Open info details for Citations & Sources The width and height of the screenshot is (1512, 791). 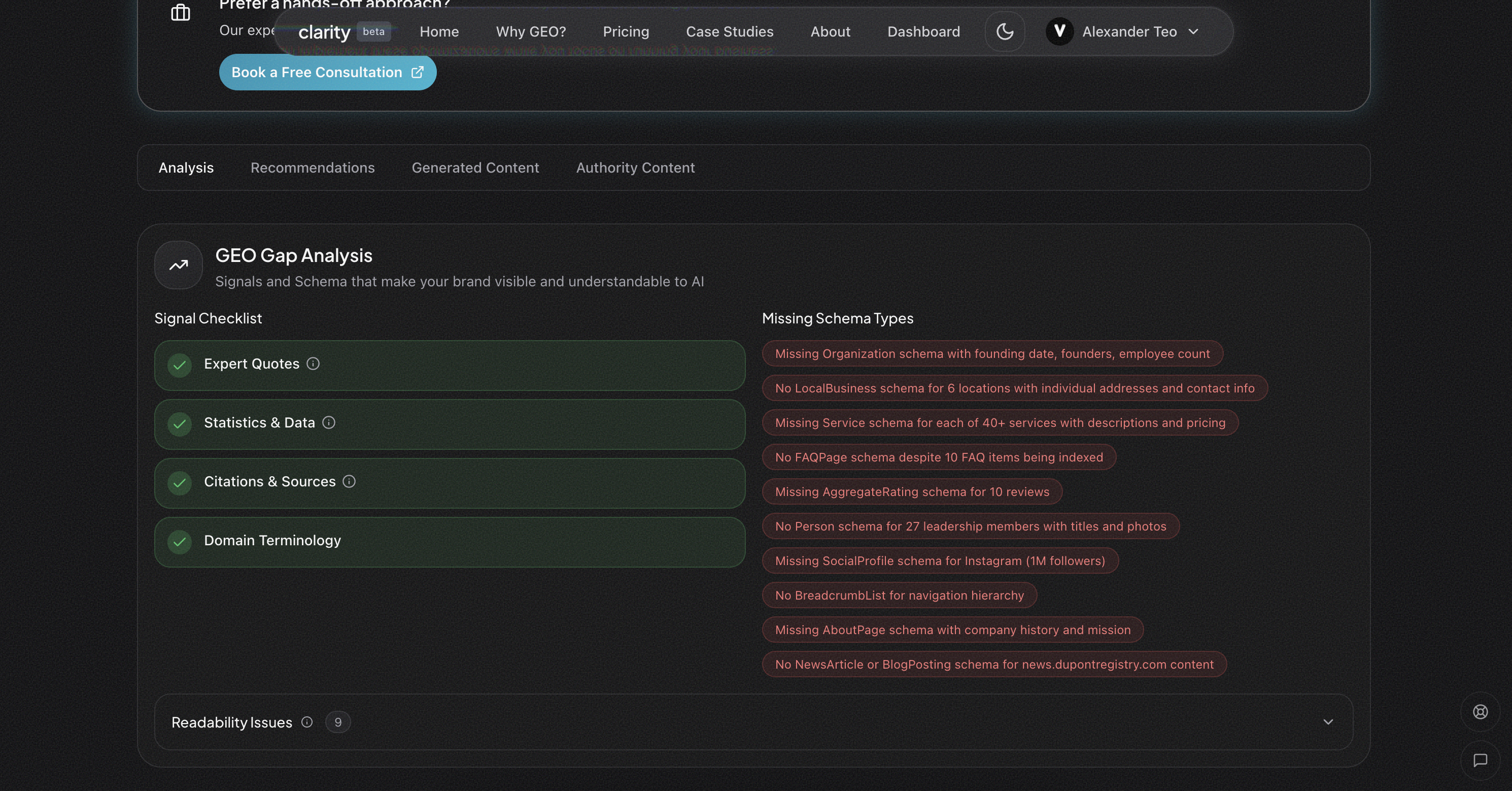point(349,481)
